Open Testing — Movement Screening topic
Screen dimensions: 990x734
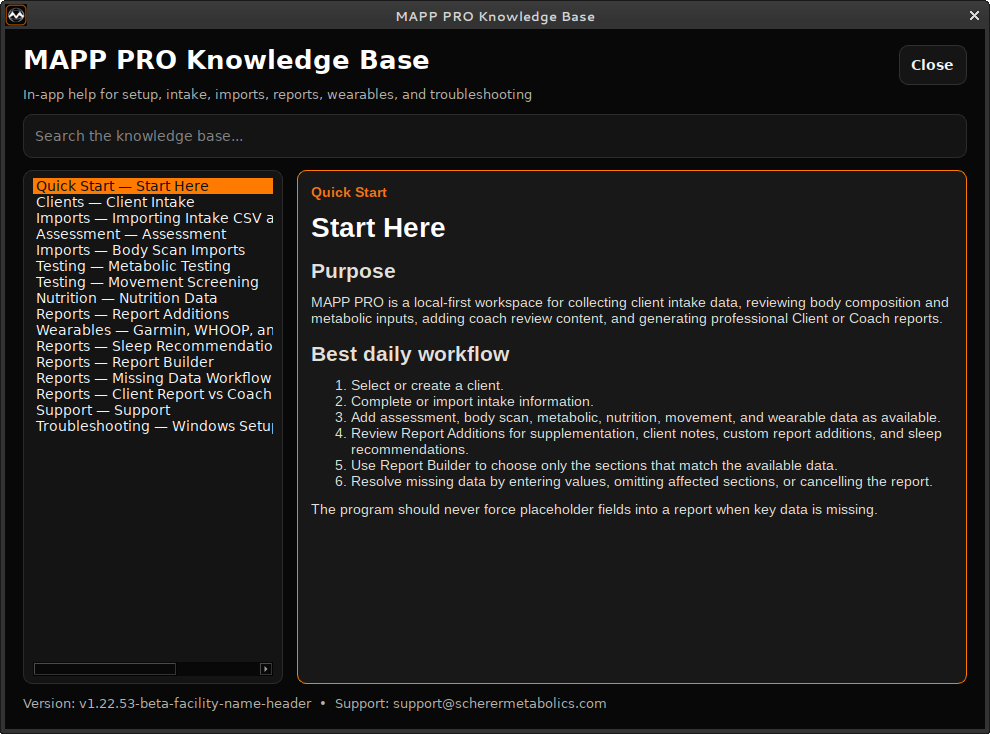pos(153,281)
